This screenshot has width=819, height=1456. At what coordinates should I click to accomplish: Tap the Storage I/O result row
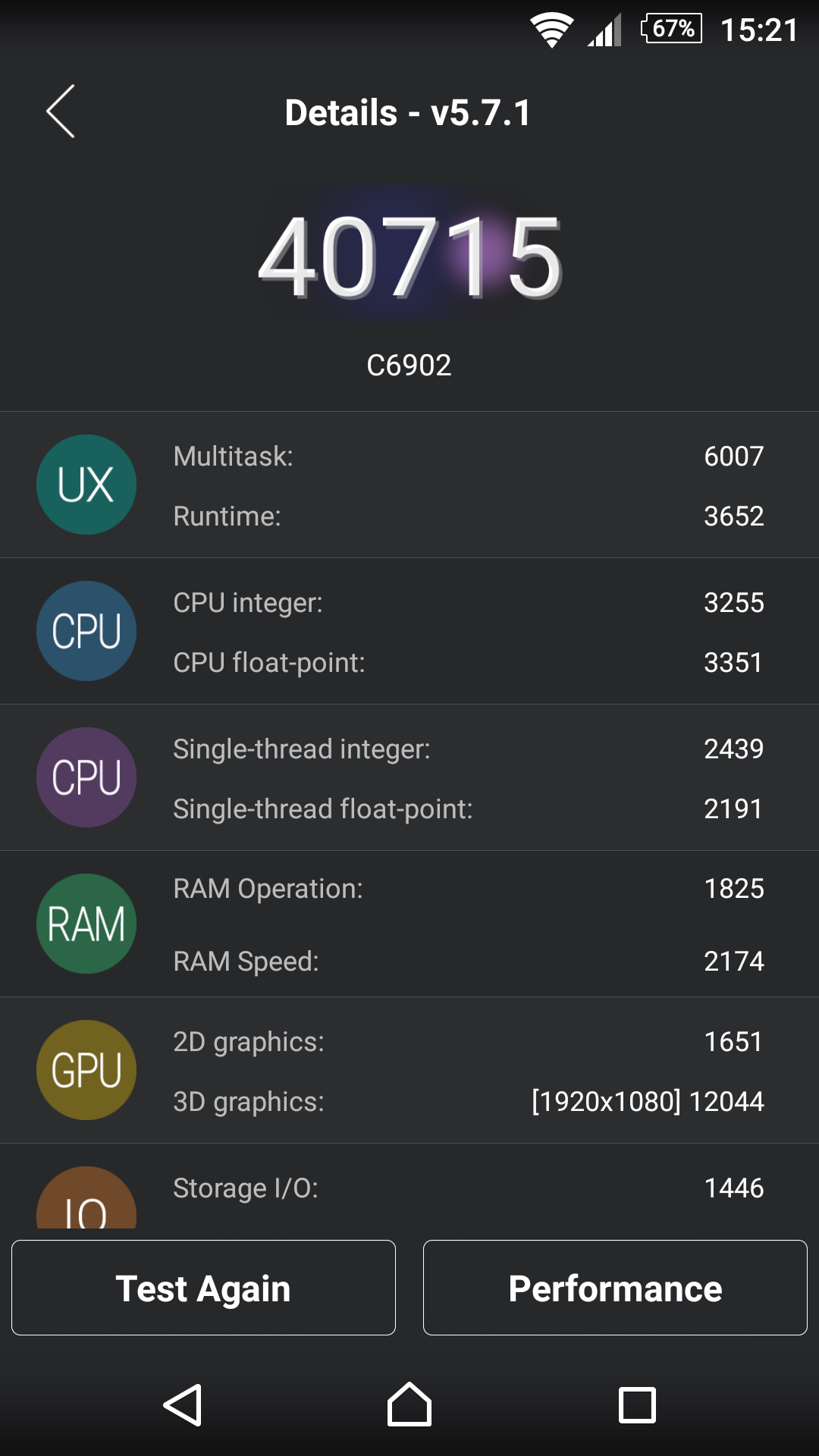468,1188
